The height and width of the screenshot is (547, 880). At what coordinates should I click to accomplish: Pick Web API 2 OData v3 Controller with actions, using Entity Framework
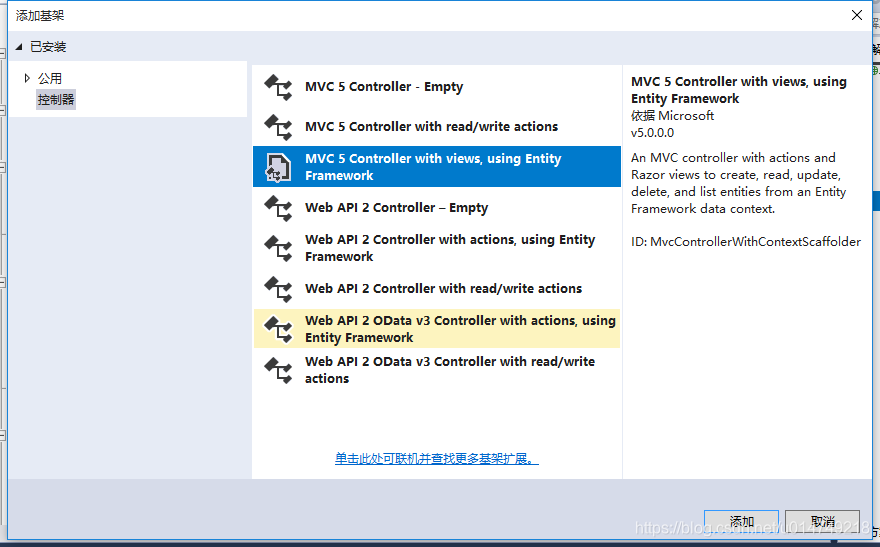click(437, 329)
